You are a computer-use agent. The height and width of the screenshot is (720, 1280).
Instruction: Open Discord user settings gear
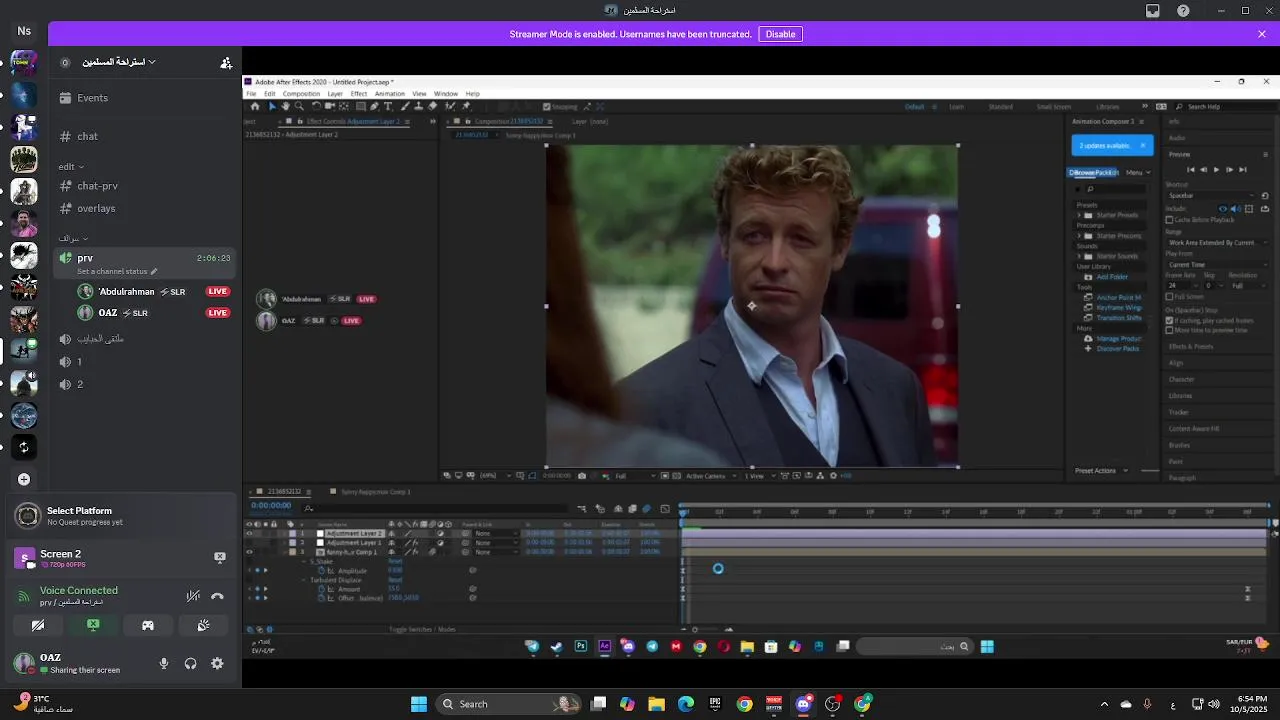click(x=217, y=663)
